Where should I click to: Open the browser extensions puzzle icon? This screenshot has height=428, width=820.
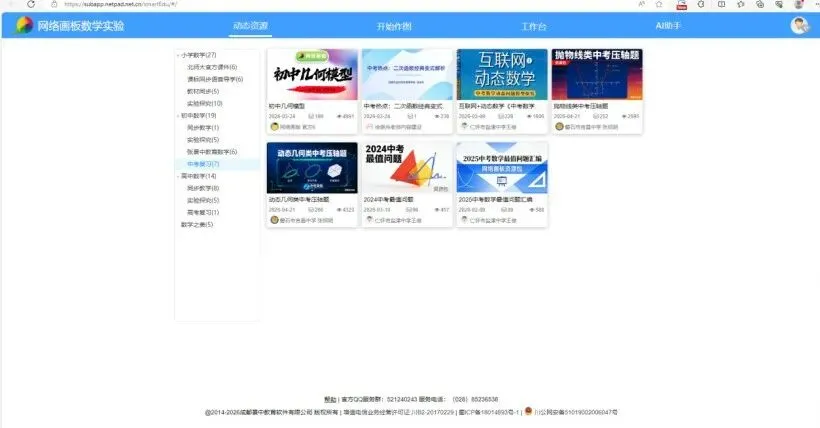click(701, 4)
